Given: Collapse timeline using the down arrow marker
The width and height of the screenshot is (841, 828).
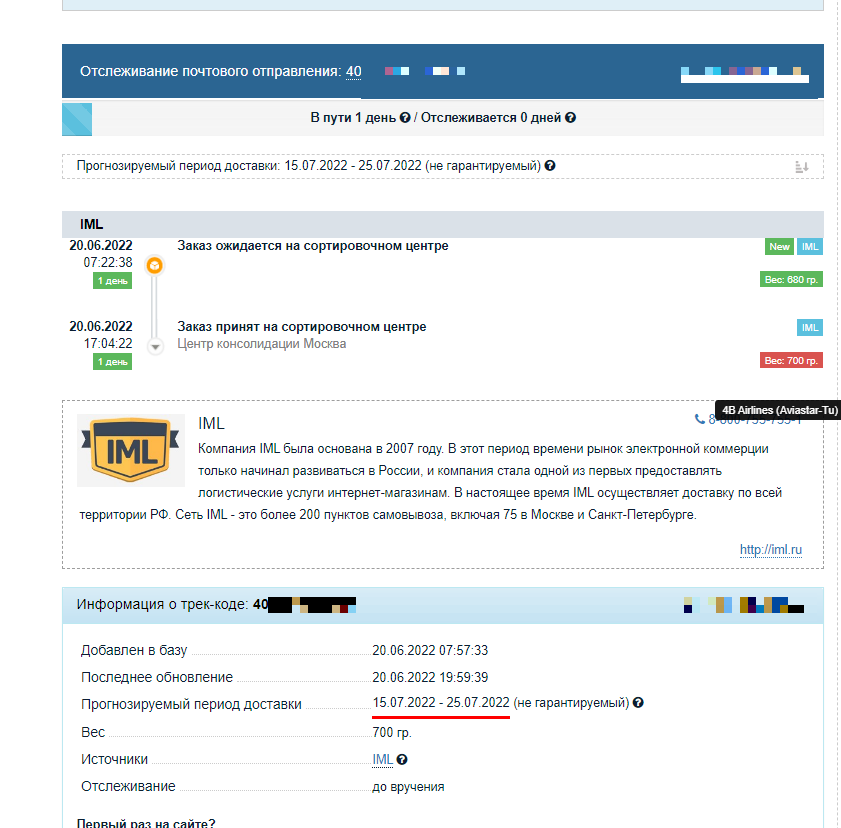Looking at the screenshot, I should (155, 347).
